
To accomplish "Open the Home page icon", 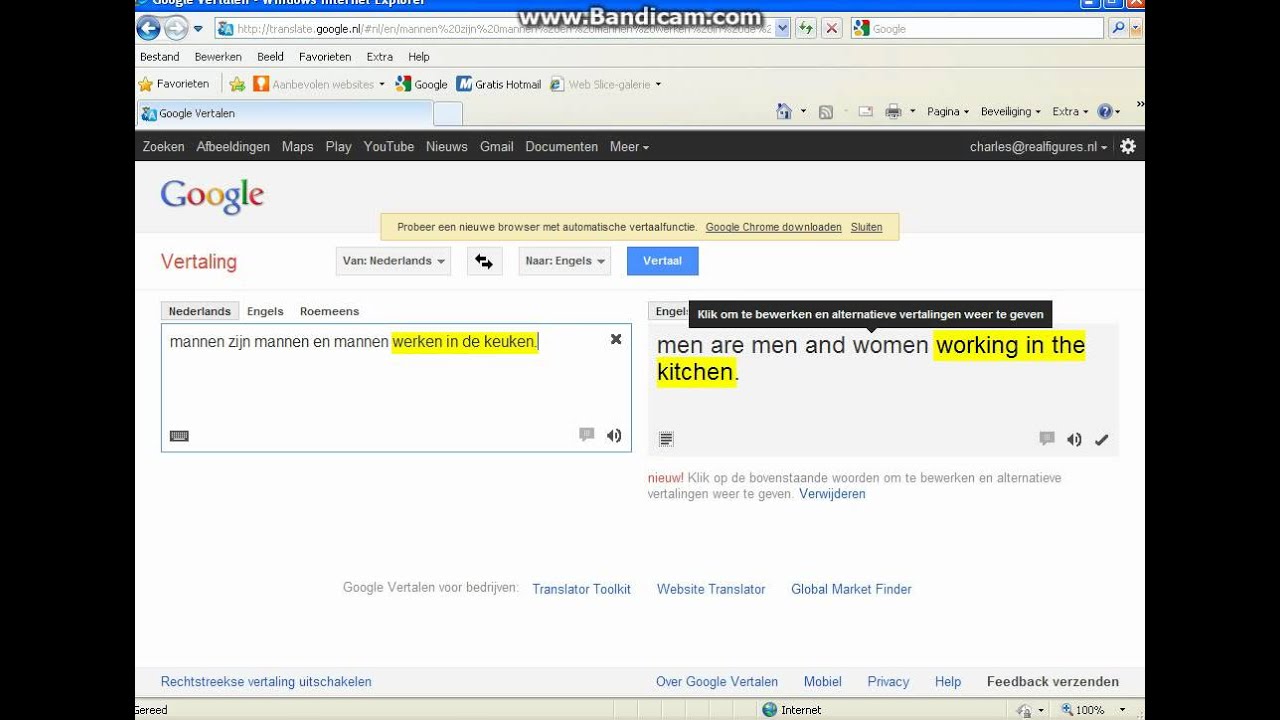I will [785, 111].
